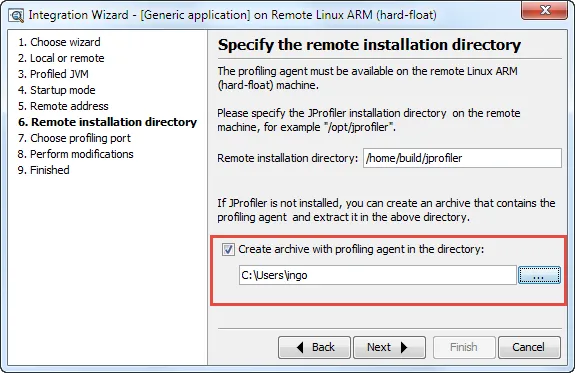Click the archive directory C:\Users\ingo field
The image size is (575, 373).
[378, 275]
